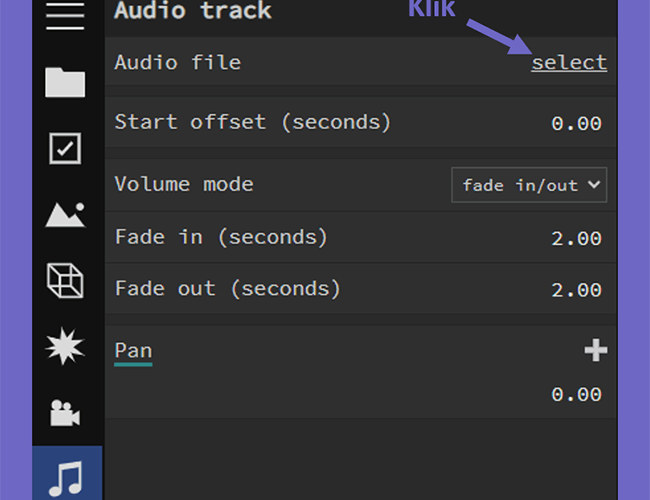Click the Pan underlined label
This screenshot has height=500, width=650.
click(x=133, y=351)
